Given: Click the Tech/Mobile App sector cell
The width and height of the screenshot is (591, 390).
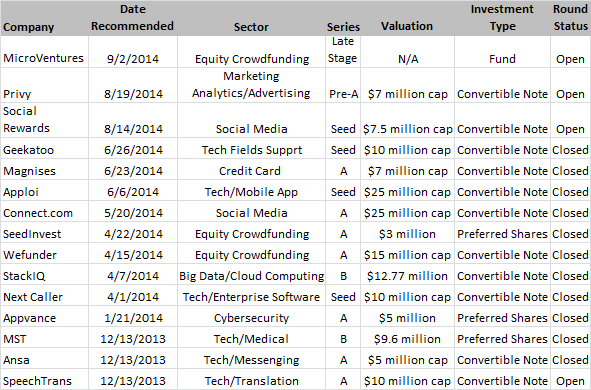Looking at the screenshot, I should click(x=251, y=191).
